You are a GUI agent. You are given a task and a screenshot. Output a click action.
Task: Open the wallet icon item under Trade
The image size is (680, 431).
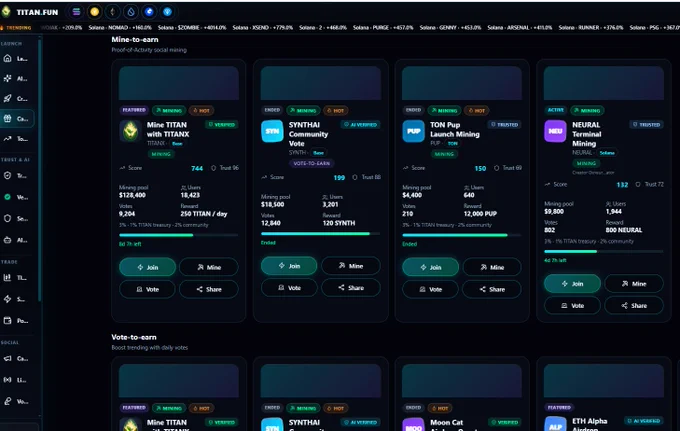click(x=16, y=321)
